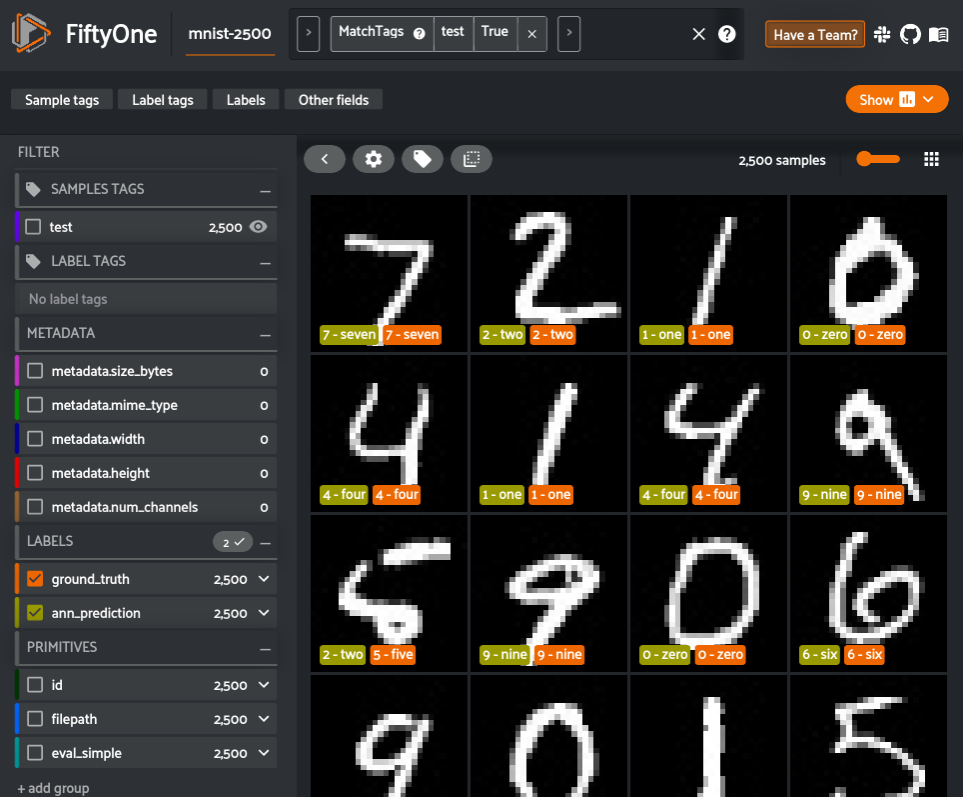The width and height of the screenshot is (965, 797).
Task: Click the + add group link
Action: pos(52,788)
